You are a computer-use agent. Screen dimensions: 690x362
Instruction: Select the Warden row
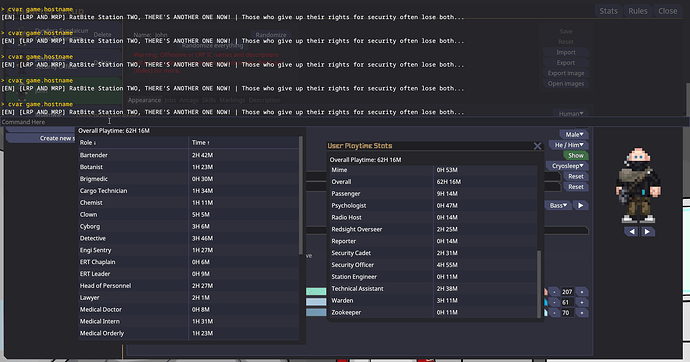point(433,300)
